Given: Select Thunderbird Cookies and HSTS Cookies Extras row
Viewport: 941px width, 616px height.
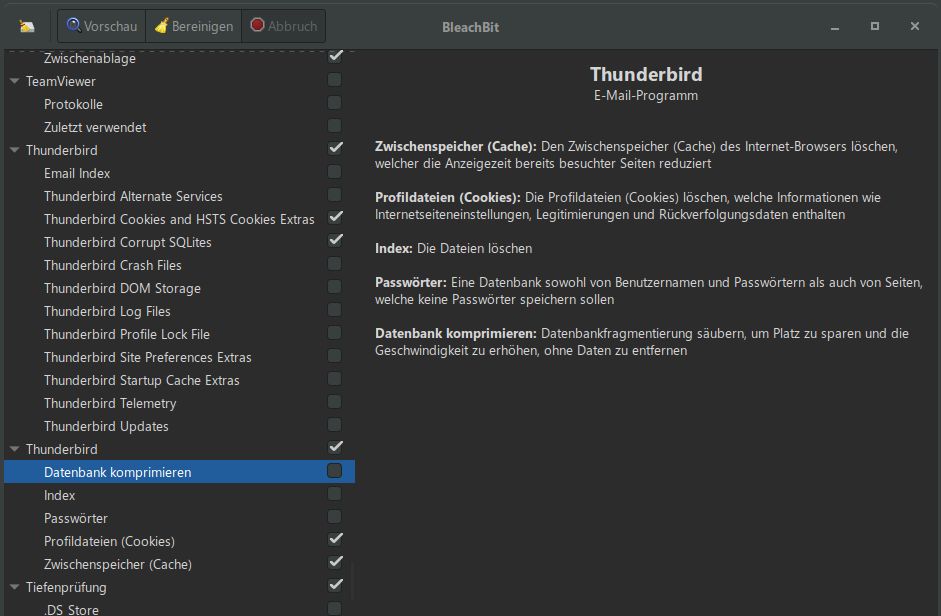Looking at the screenshot, I should point(179,219).
